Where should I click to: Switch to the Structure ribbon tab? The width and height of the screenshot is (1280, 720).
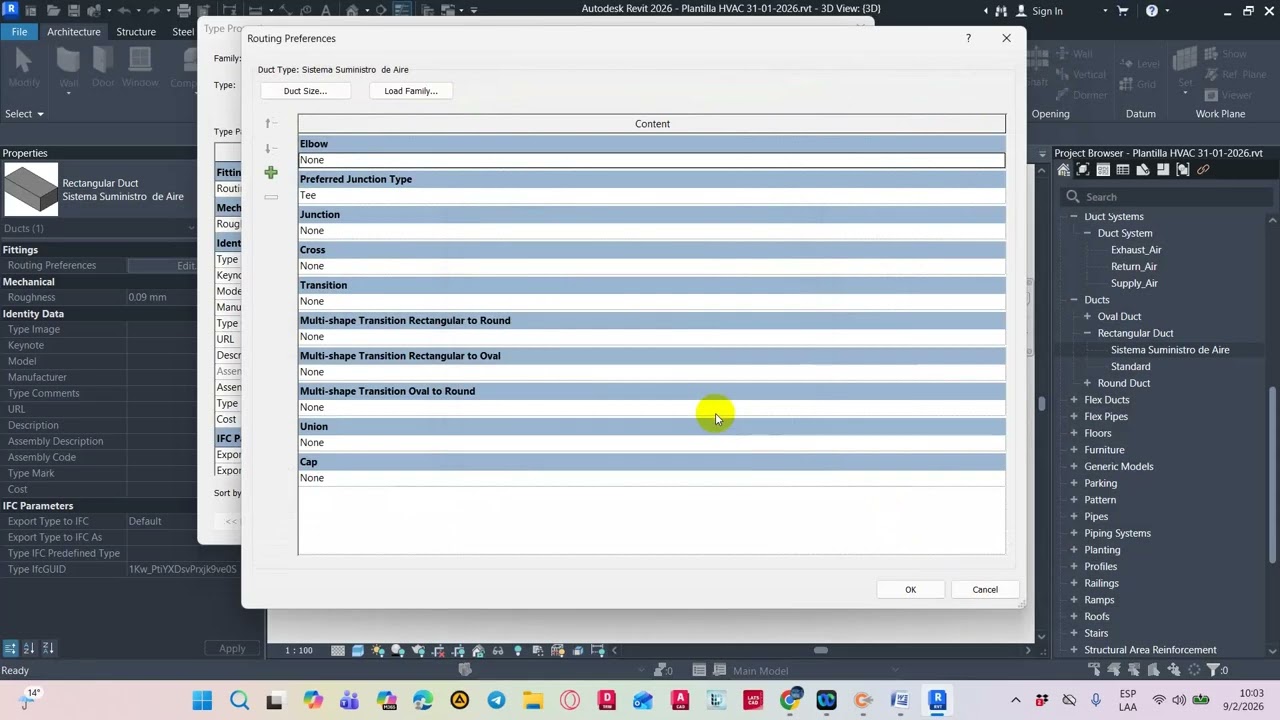(x=136, y=32)
